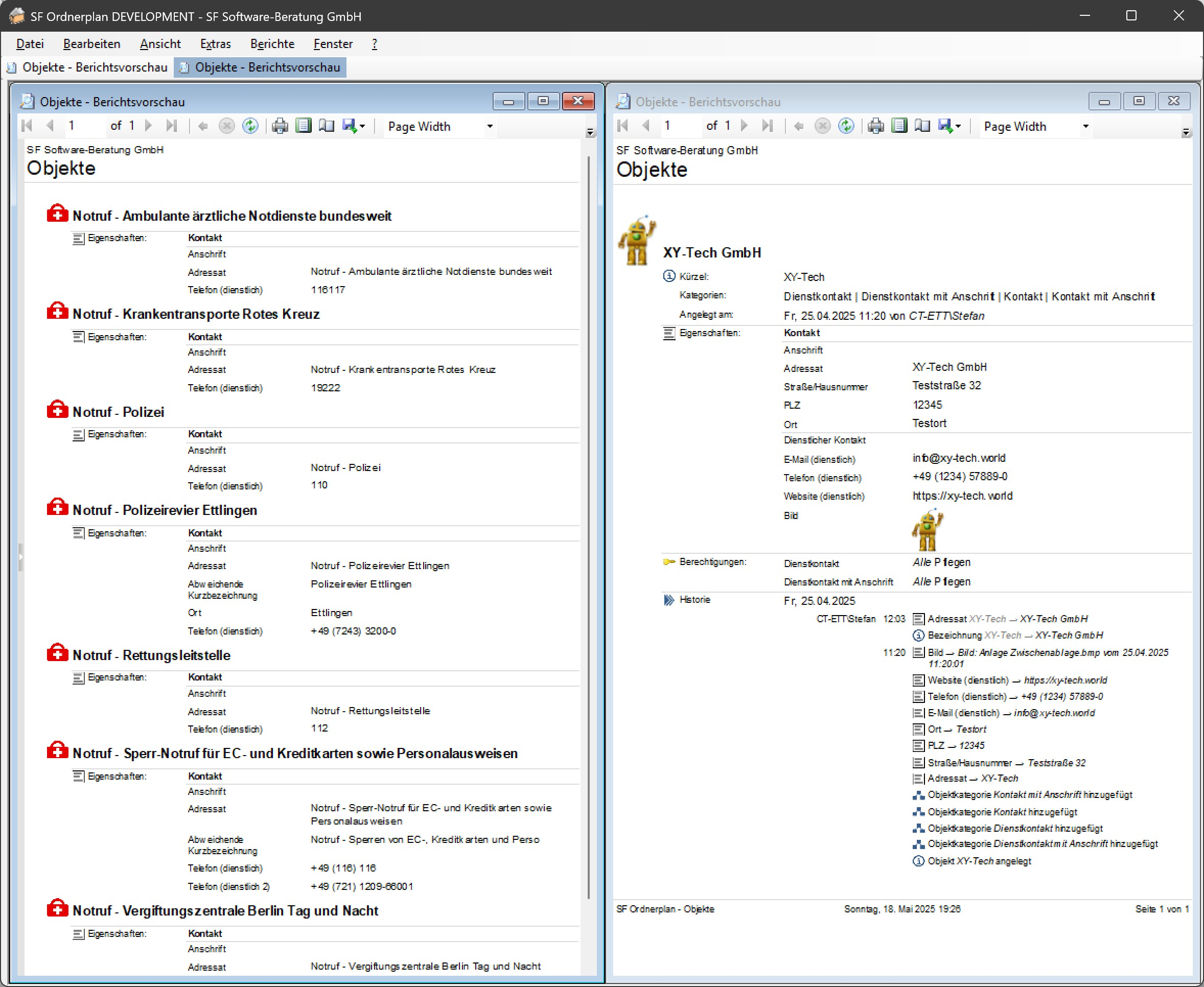The width and height of the screenshot is (1204, 987).
Task: Click arrow icon beside Historie
Action: [x=669, y=600]
